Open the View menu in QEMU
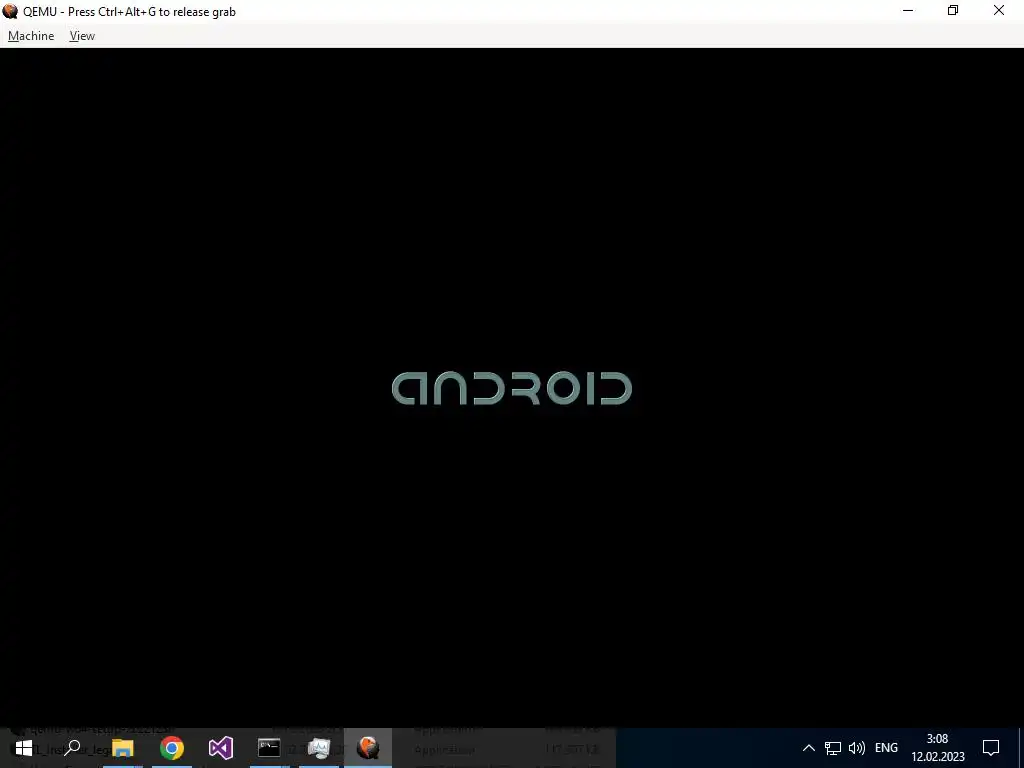 click(x=82, y=36)
